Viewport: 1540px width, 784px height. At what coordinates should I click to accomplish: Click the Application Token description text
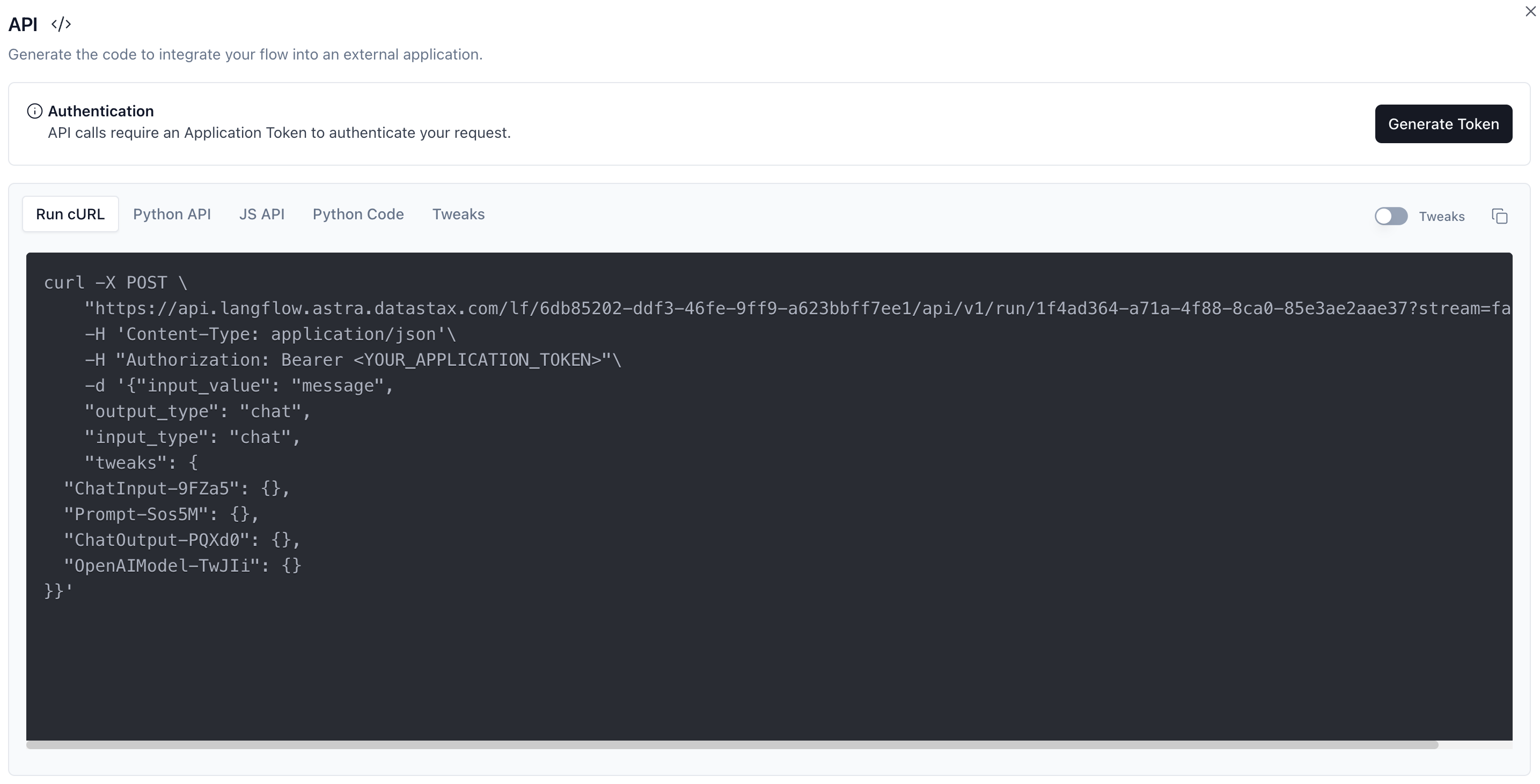coord(279,132)
